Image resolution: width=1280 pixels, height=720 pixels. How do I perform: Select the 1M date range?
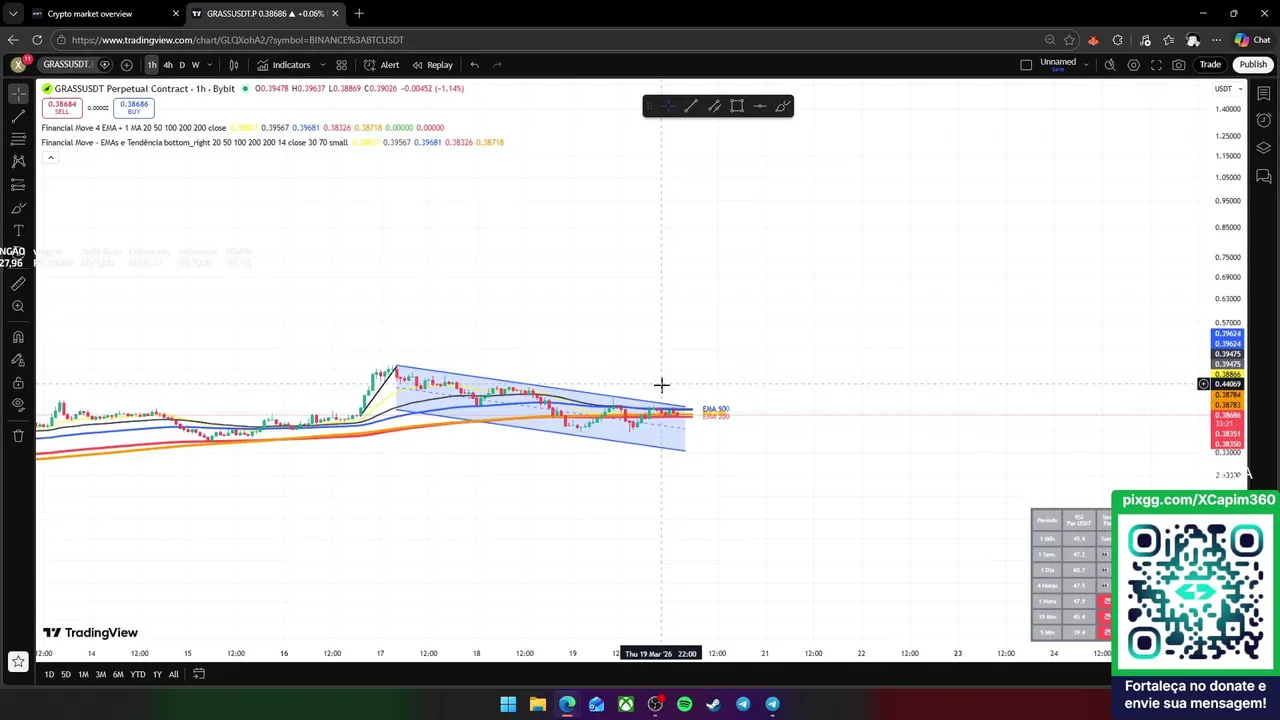pyautogui.click(x=83, y=674)
